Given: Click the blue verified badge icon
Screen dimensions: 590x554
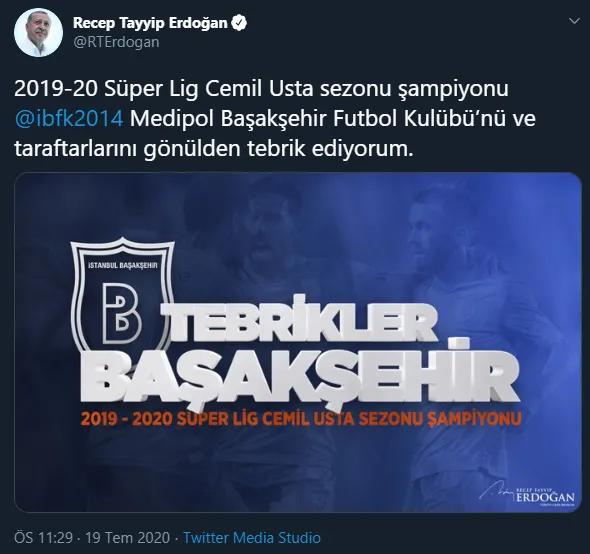Looking at the screenshot, I should tap(239, 23).
